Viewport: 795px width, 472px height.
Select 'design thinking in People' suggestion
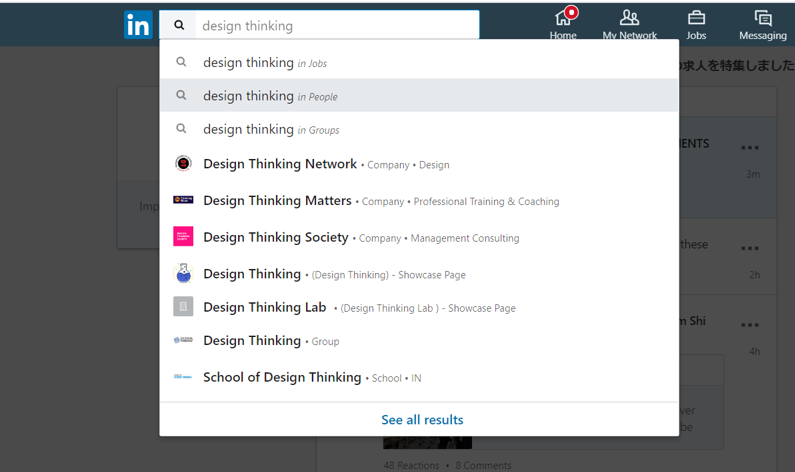(x=419, y=95)
